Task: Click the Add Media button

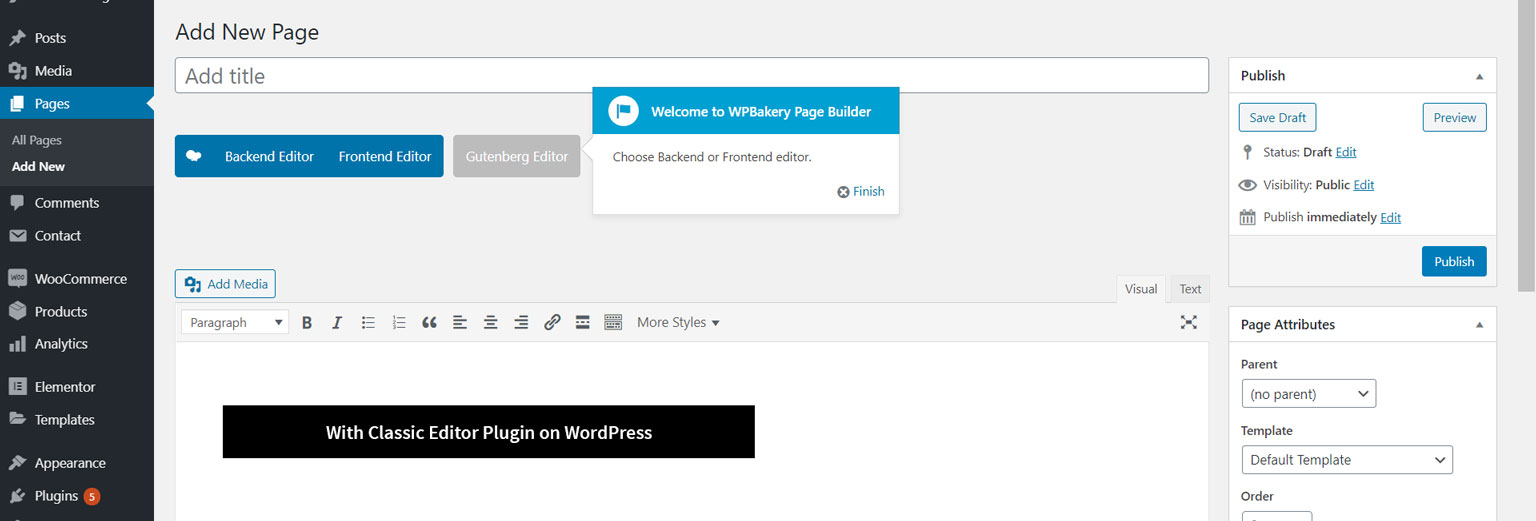Action: [225, 284]
